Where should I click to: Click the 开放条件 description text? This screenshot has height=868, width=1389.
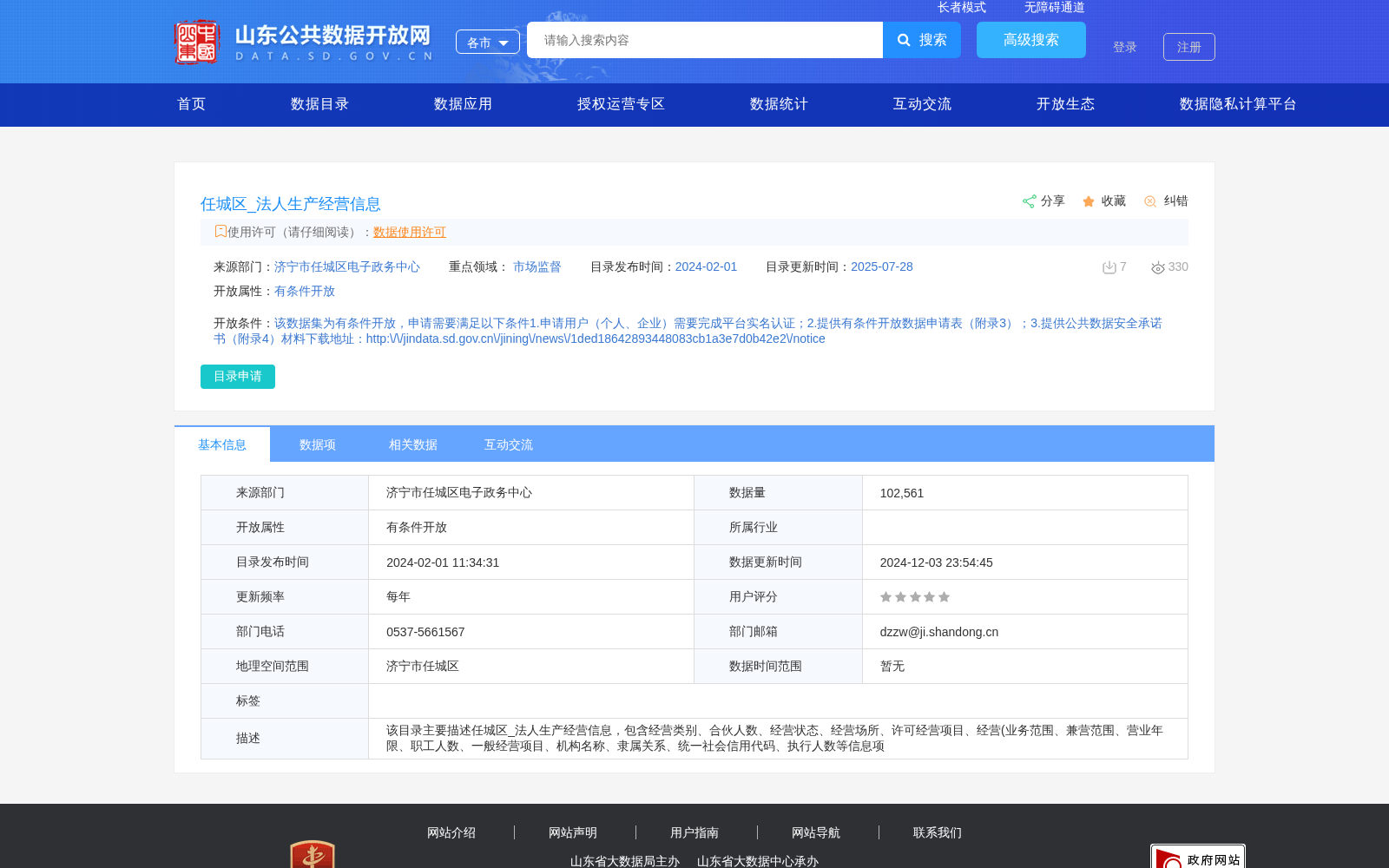tap(688, 331)
